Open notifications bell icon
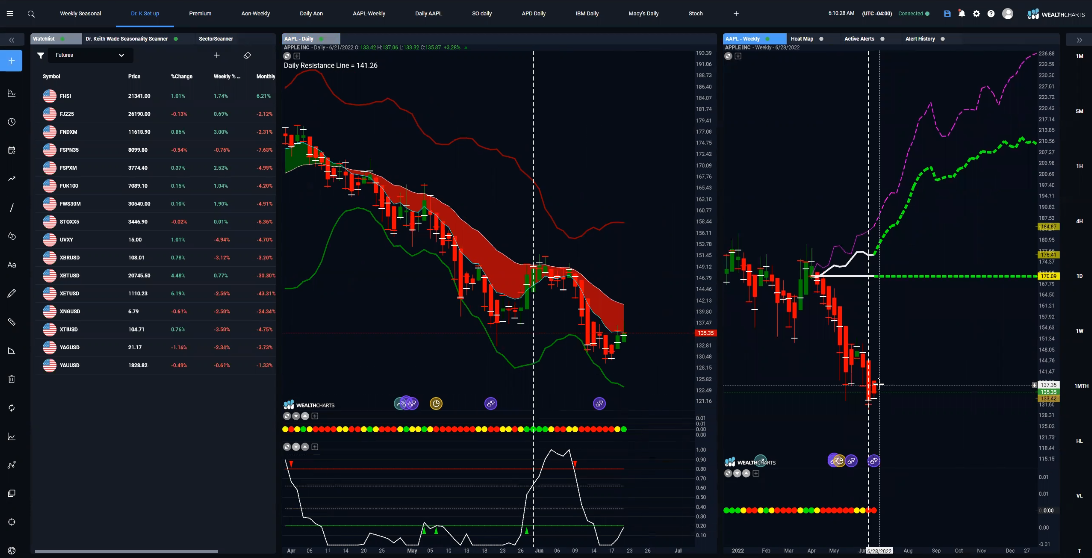The image size is (1092, 558). click(x=962, y=13)
